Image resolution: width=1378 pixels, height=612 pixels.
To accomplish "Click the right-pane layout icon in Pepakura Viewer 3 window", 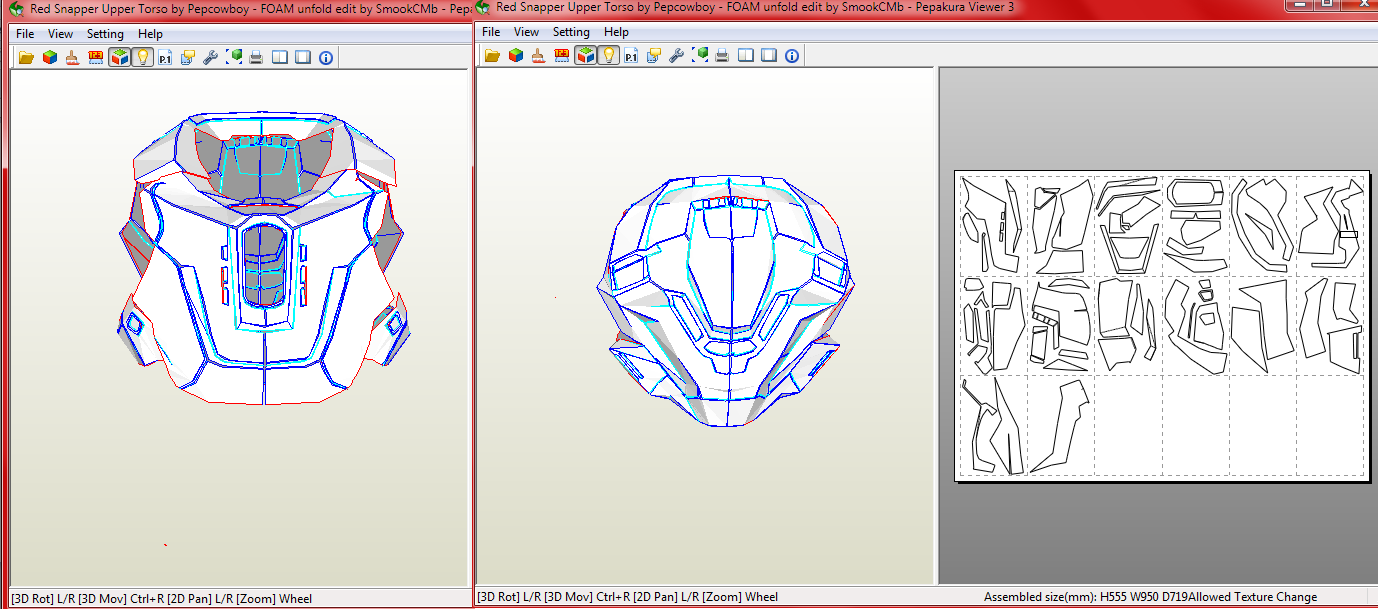I will (x=769, y=55).
